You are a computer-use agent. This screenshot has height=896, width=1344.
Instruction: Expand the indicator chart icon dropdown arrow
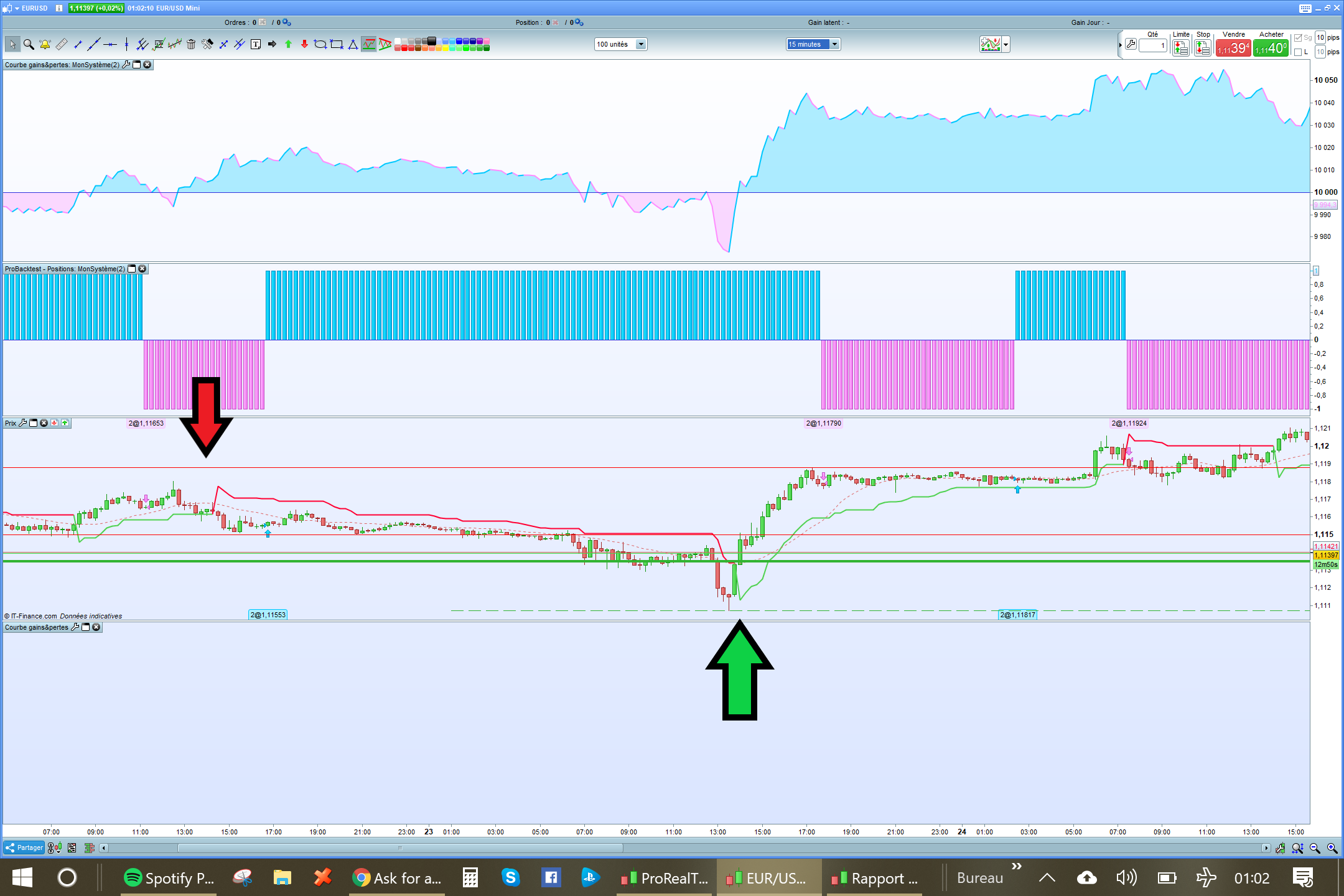point(1006,44)
